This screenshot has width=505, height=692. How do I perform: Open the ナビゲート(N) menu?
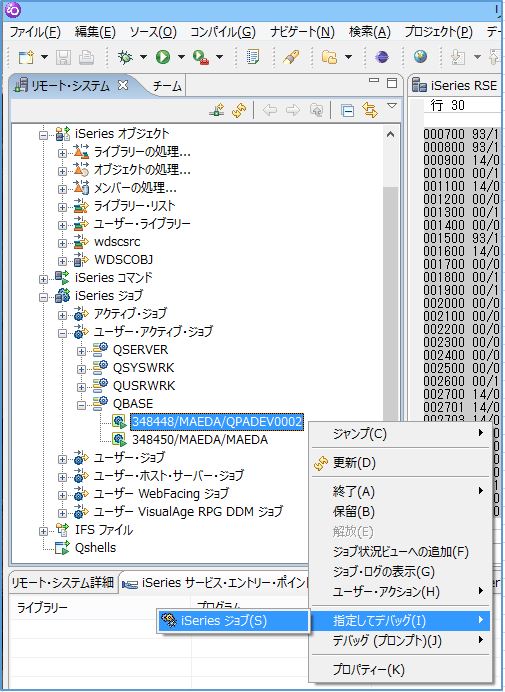tap(302, 32)
